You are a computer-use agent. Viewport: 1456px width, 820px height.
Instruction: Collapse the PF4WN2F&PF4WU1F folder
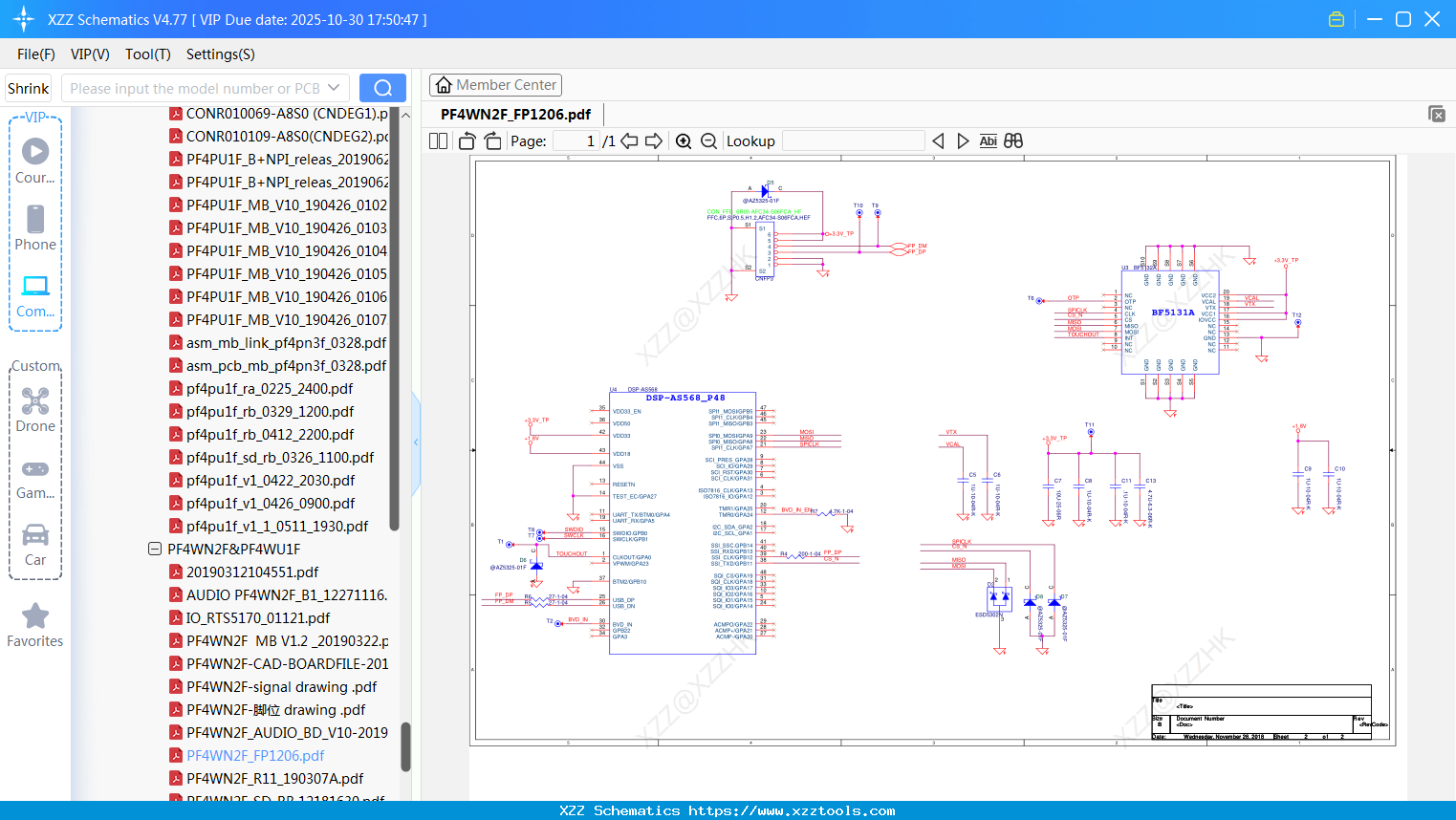tap(155, 550)
